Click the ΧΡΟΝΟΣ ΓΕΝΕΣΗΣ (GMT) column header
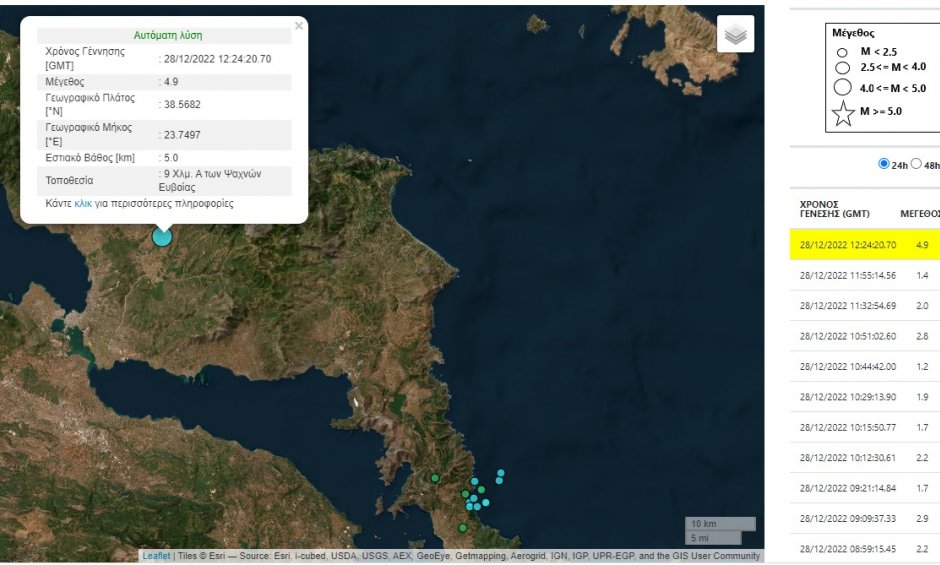The height and width of the screenshot is (565, 940). 834,209
